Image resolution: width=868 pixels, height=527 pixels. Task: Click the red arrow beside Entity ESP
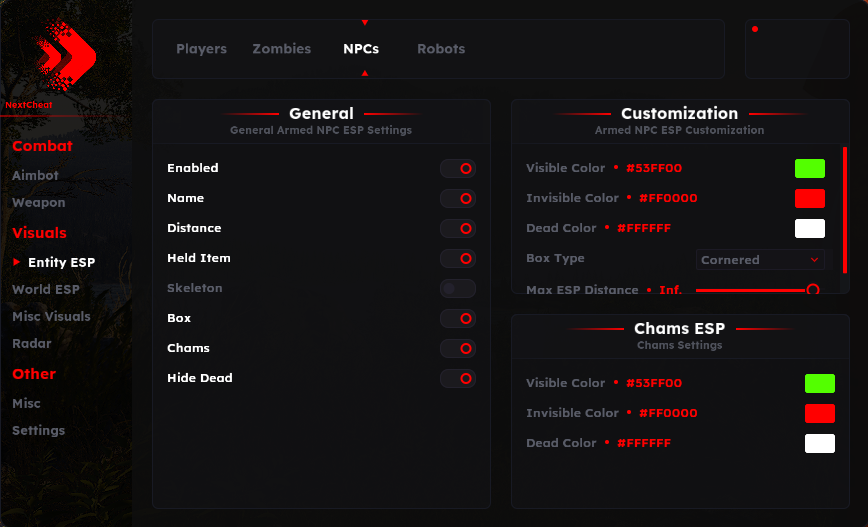tap(17, 262)
